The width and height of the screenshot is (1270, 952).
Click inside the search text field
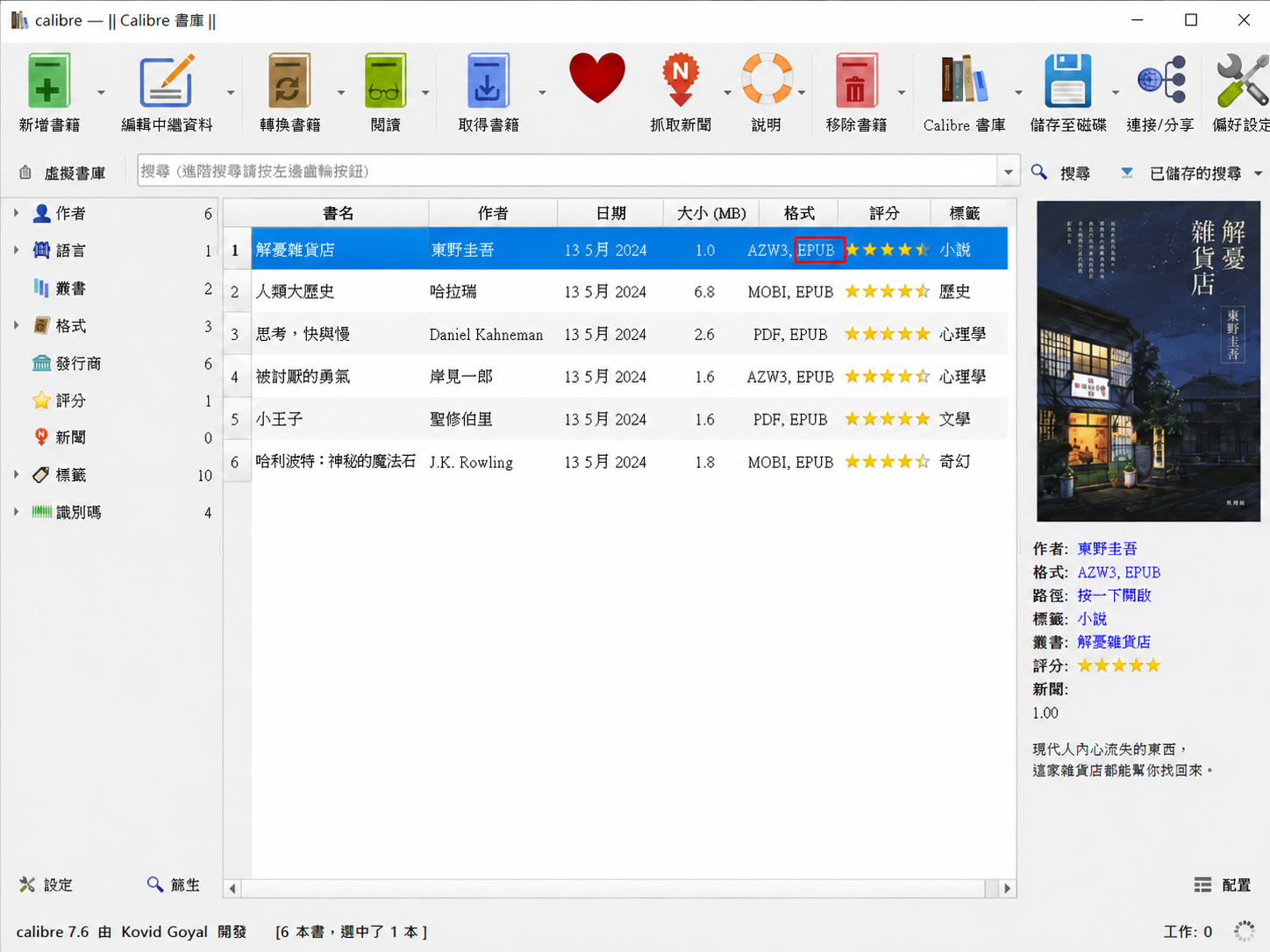click(567, 171)
